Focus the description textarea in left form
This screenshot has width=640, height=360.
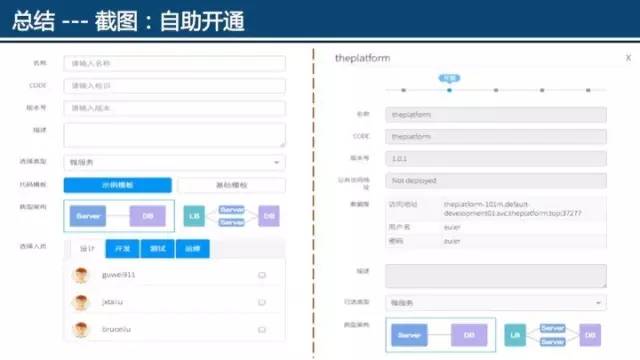tap(175, 135)
